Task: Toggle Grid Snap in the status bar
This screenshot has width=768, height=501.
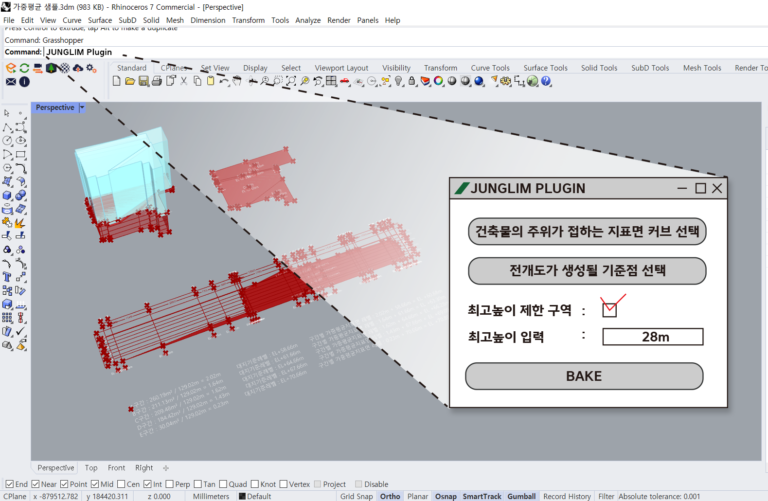Action: tap(357, 496)
